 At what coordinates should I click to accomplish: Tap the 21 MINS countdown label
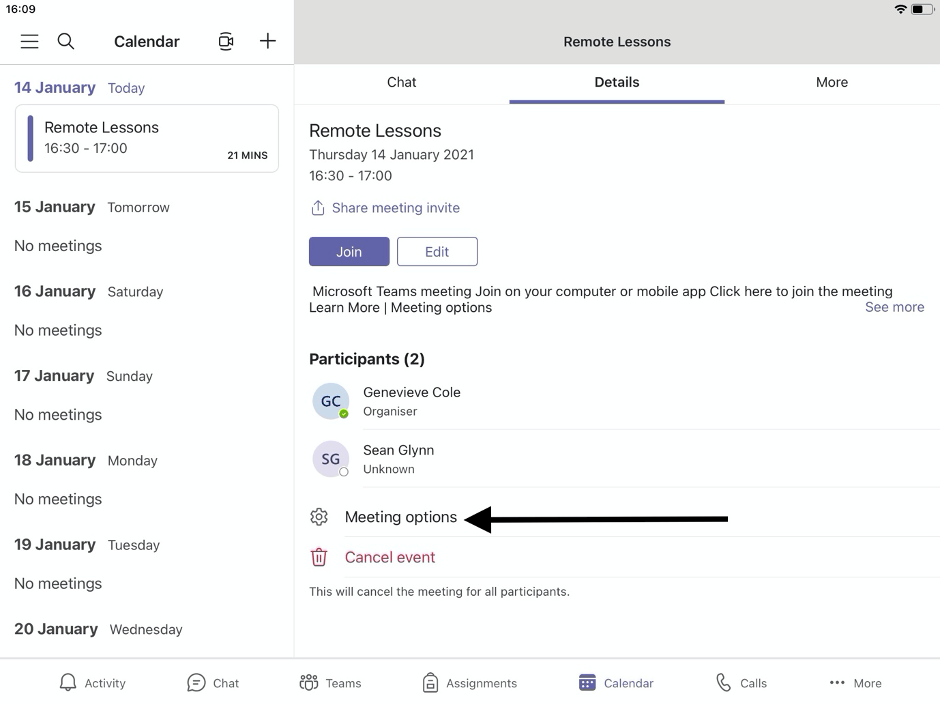pyautogui.click(x=247, y=155)
